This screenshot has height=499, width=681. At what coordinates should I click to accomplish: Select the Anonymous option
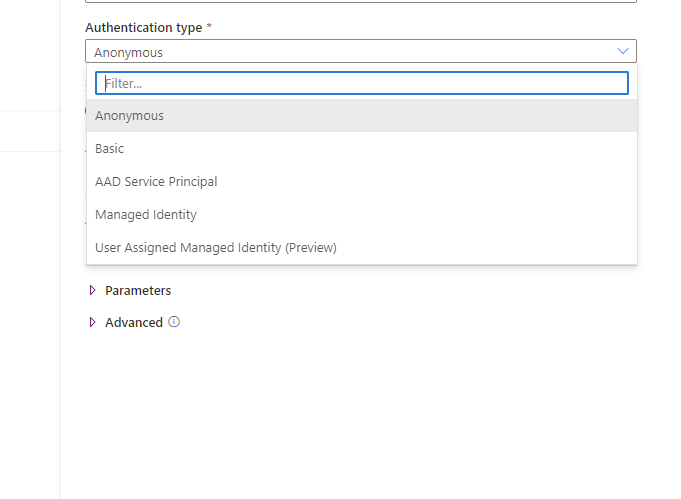coord(362,116)
